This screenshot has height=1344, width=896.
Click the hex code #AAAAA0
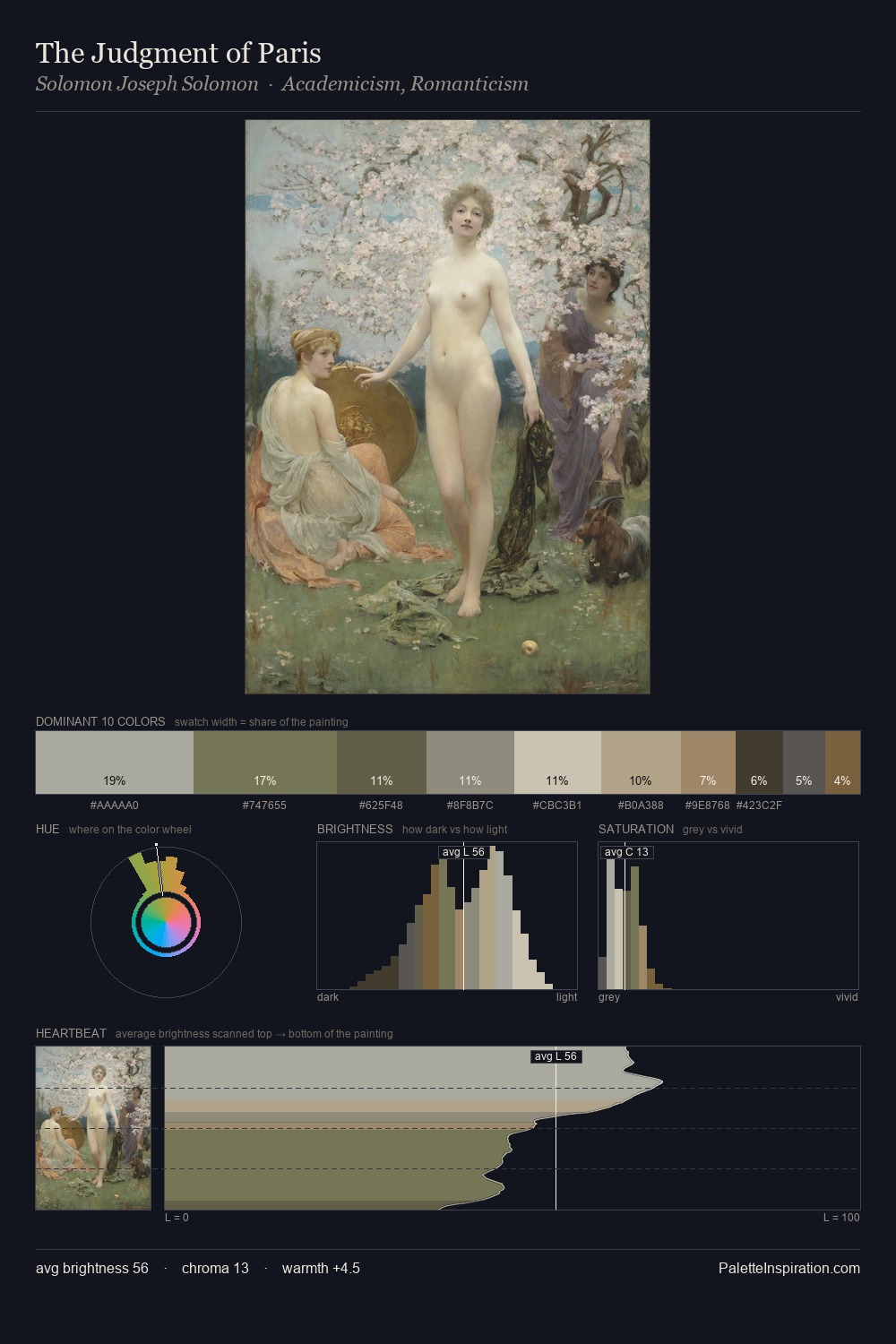pos(115,806)
